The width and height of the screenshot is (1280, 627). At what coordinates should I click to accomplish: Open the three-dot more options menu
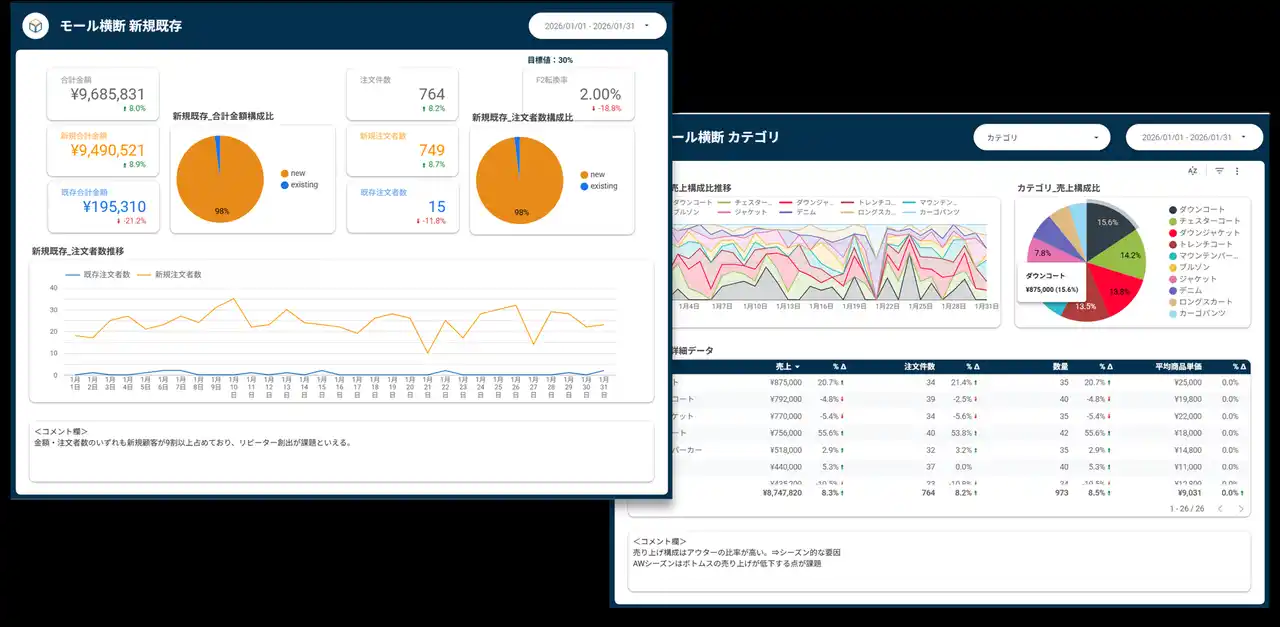pos(1237,171)
